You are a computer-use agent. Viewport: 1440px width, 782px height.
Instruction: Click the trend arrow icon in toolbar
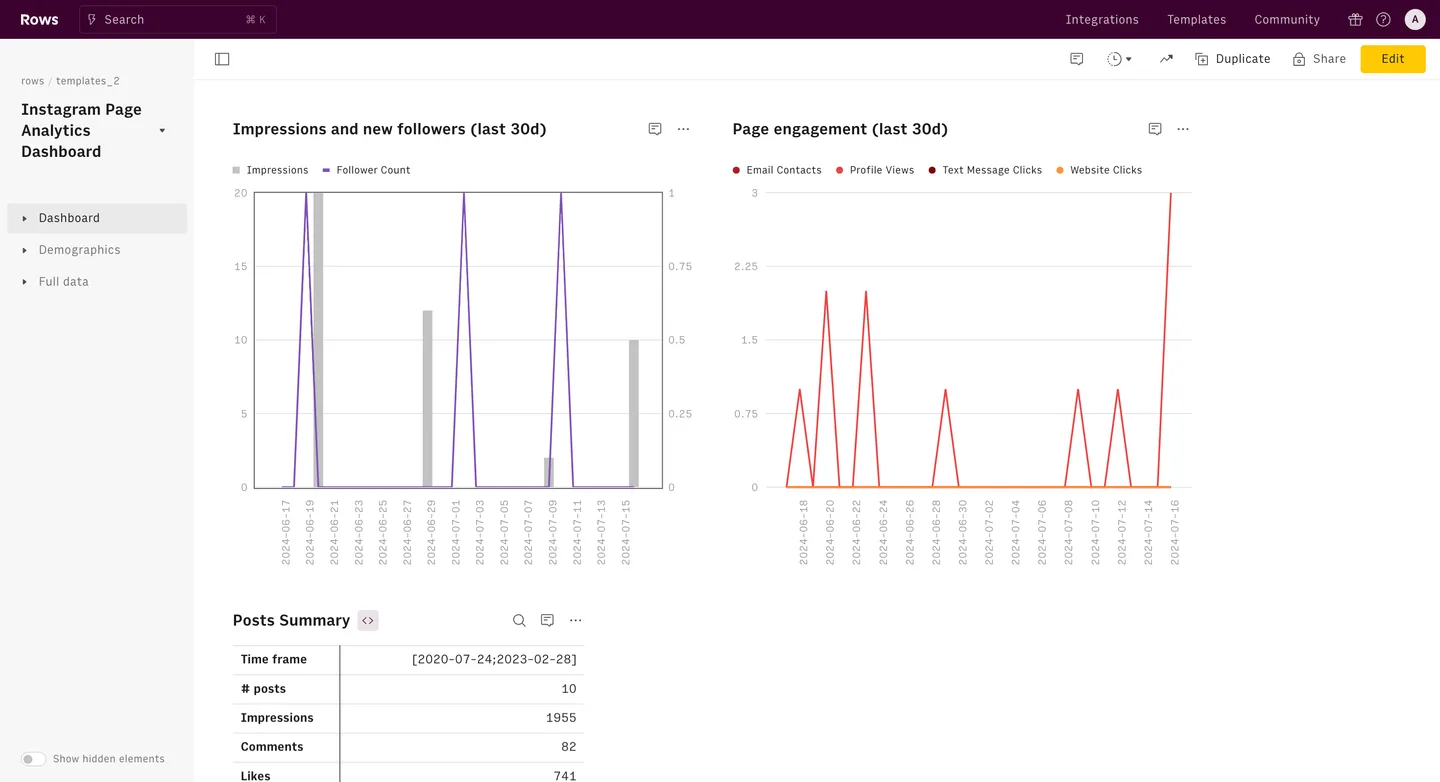point(1166,59)
